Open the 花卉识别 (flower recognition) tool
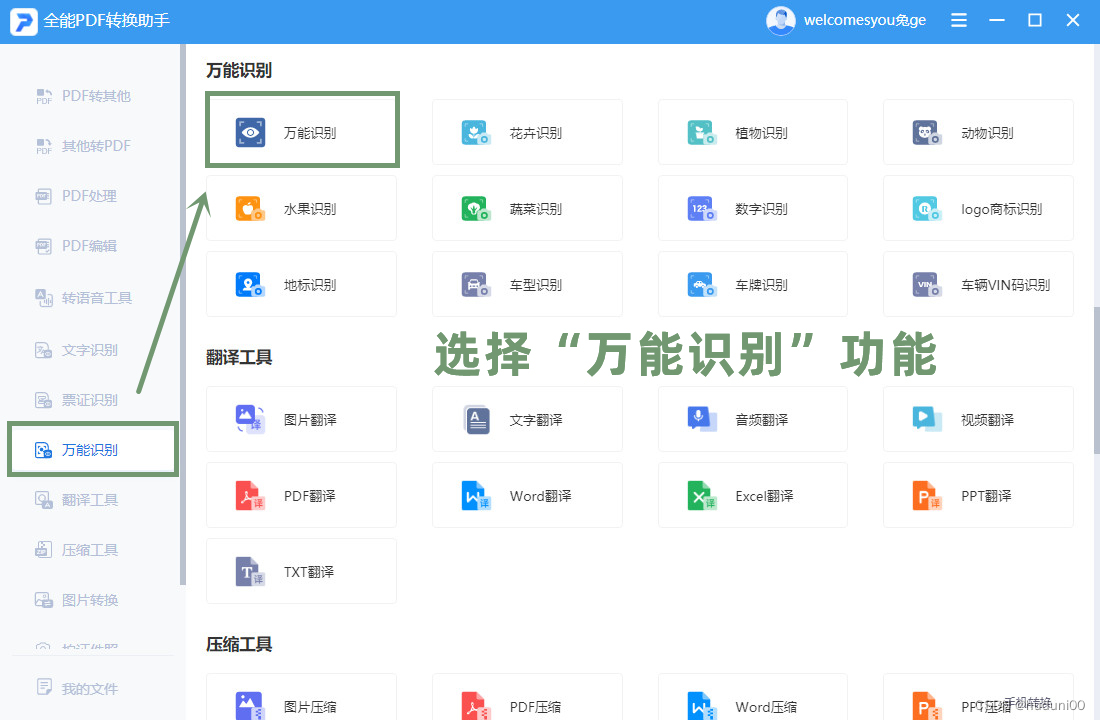 coord(527,131)
